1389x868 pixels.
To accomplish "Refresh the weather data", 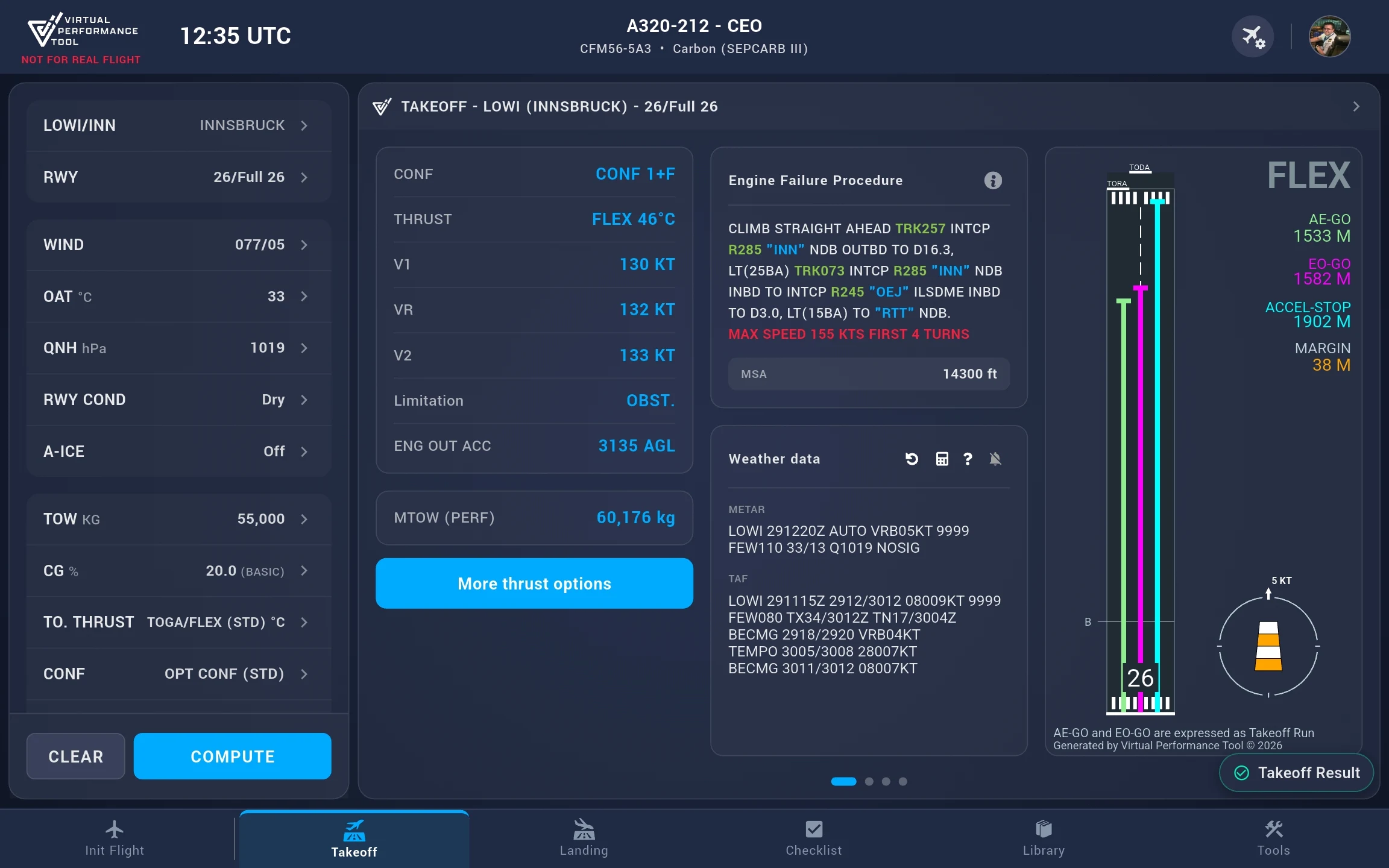I will (x=912, y=459).
